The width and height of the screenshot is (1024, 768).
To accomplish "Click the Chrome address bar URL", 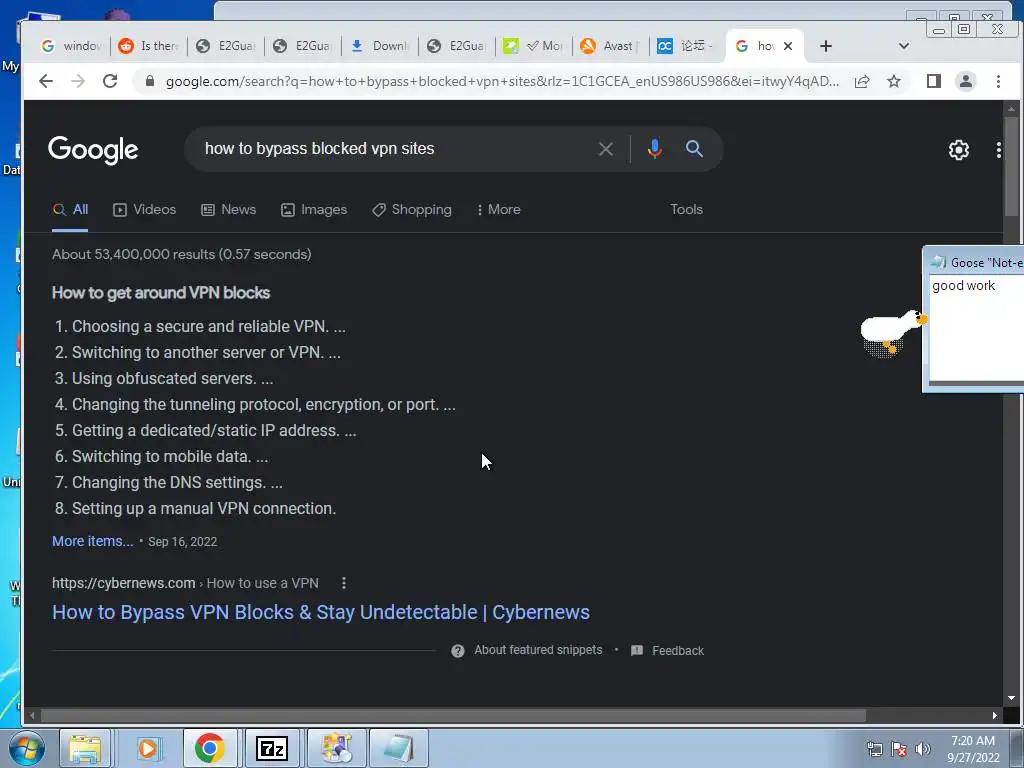I will coord(502,81).
